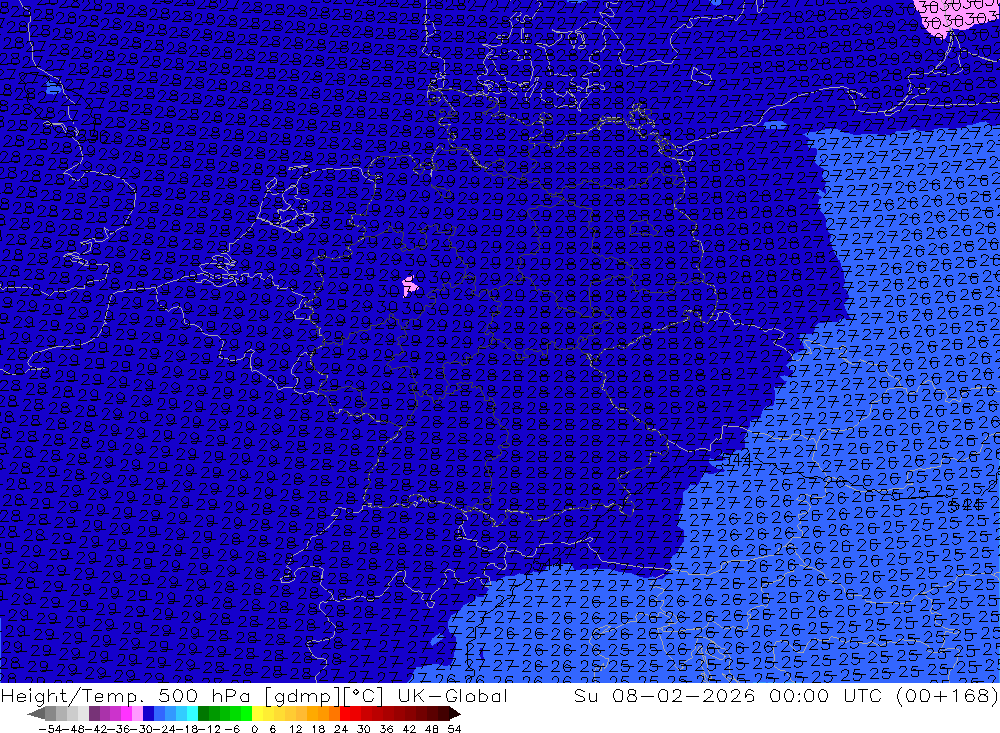Click the yellow legend swatch above 0
The height and width of the screenshot is (733, 1000).
click(x=258, y=713)
